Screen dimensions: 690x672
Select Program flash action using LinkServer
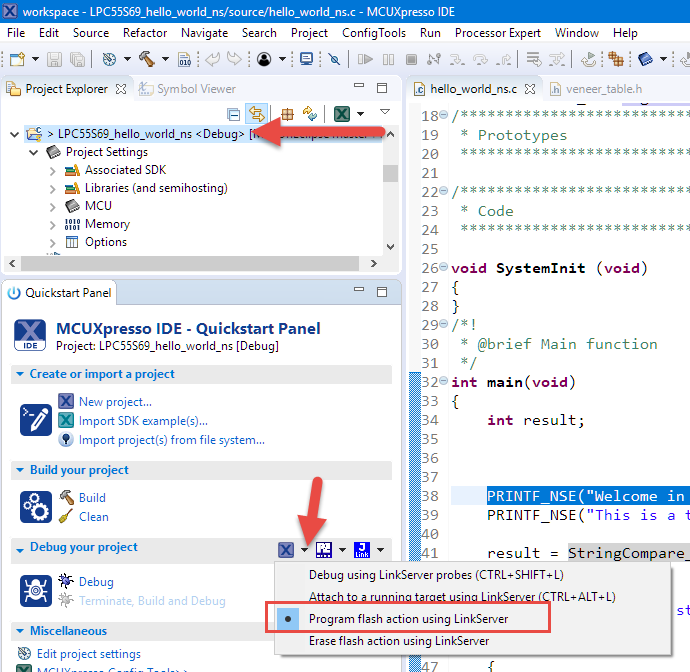408,619
